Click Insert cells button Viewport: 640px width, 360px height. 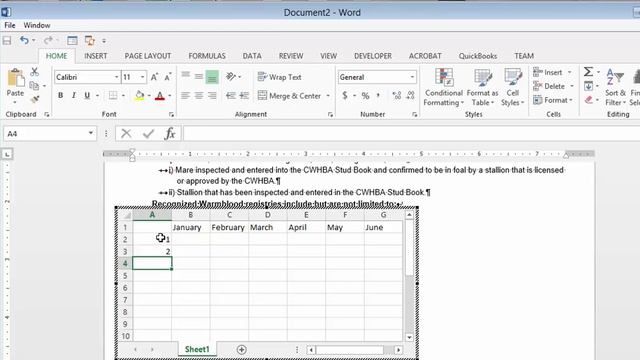[x=548, y=72]
